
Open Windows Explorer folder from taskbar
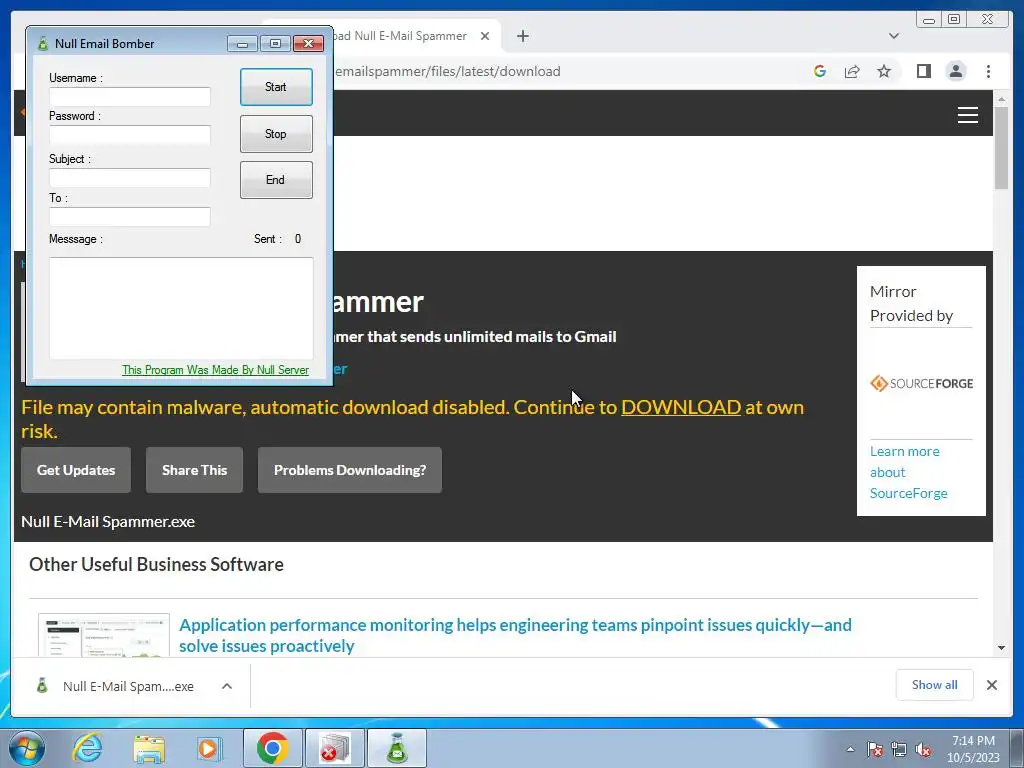149,748
